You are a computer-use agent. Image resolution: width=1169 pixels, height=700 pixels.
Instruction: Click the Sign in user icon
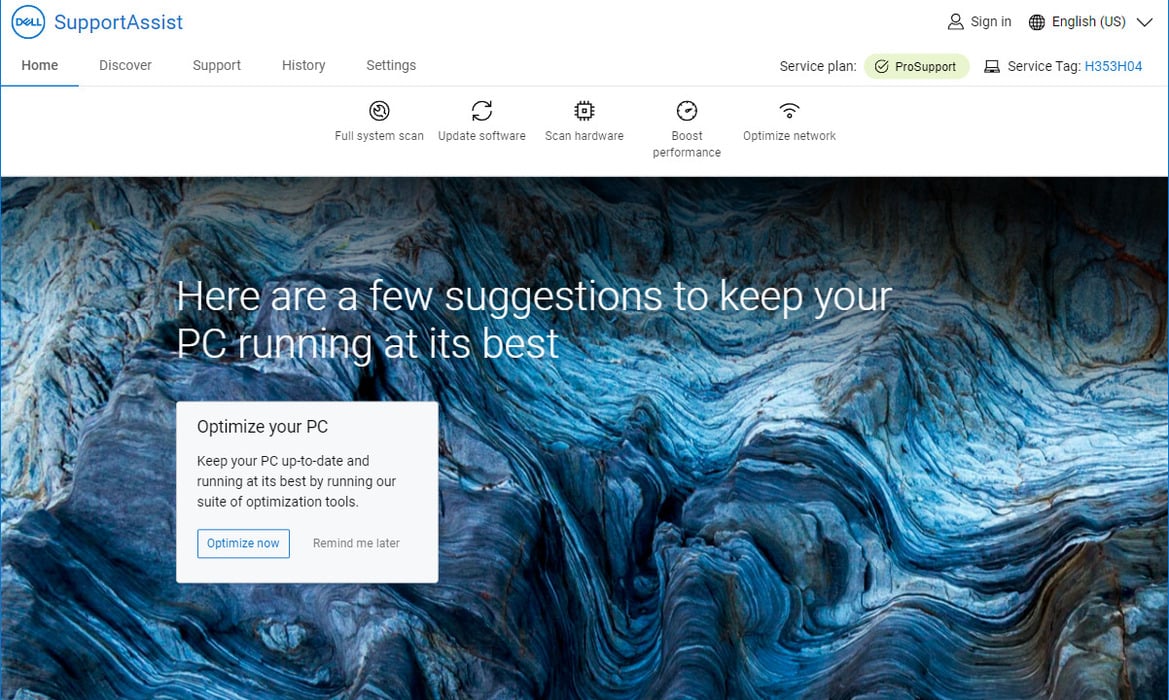pos(955,22)
